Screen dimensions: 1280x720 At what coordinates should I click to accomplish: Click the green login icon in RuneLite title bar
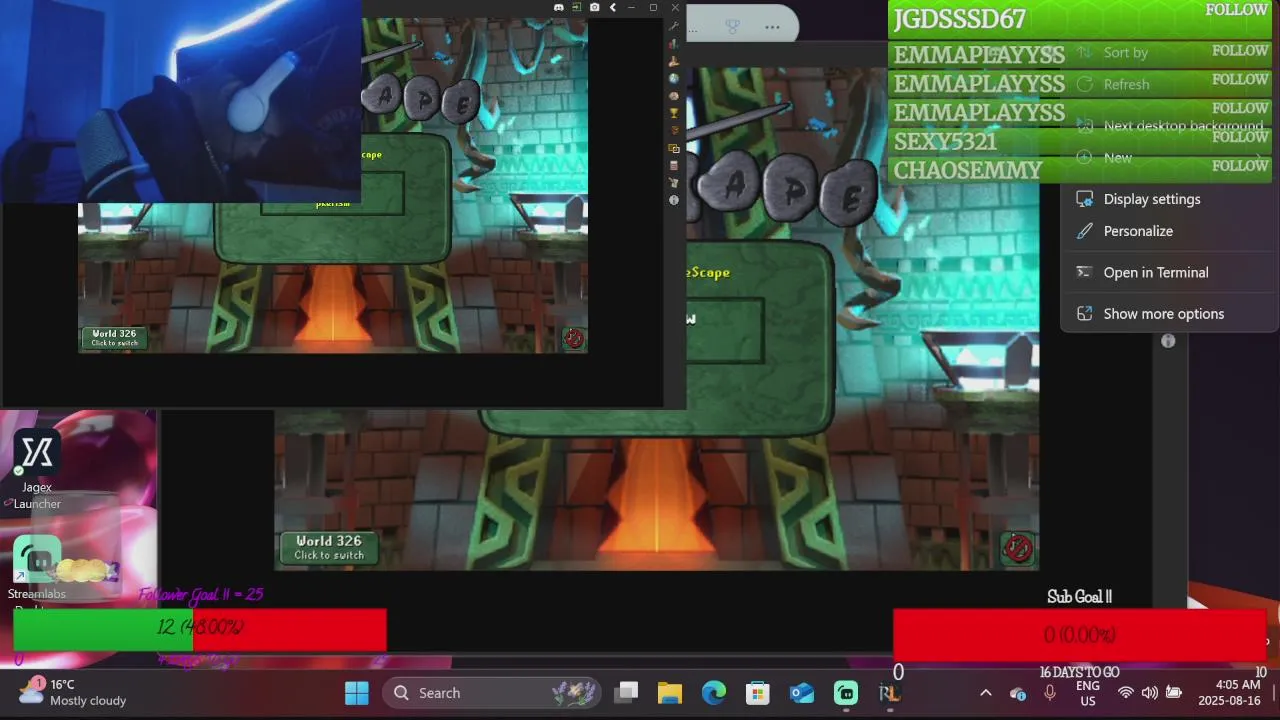[576, 7]
